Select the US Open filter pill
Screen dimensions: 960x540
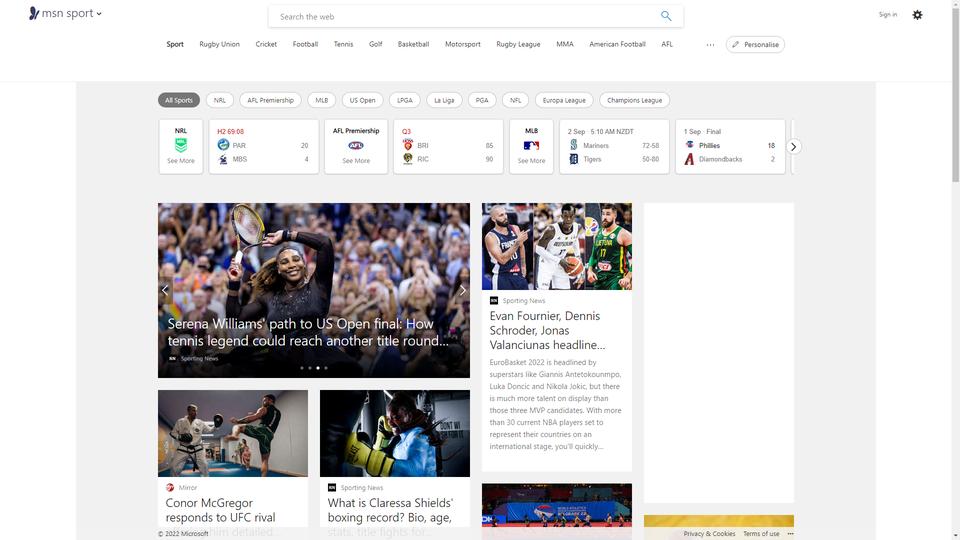(x=362, y=100)
